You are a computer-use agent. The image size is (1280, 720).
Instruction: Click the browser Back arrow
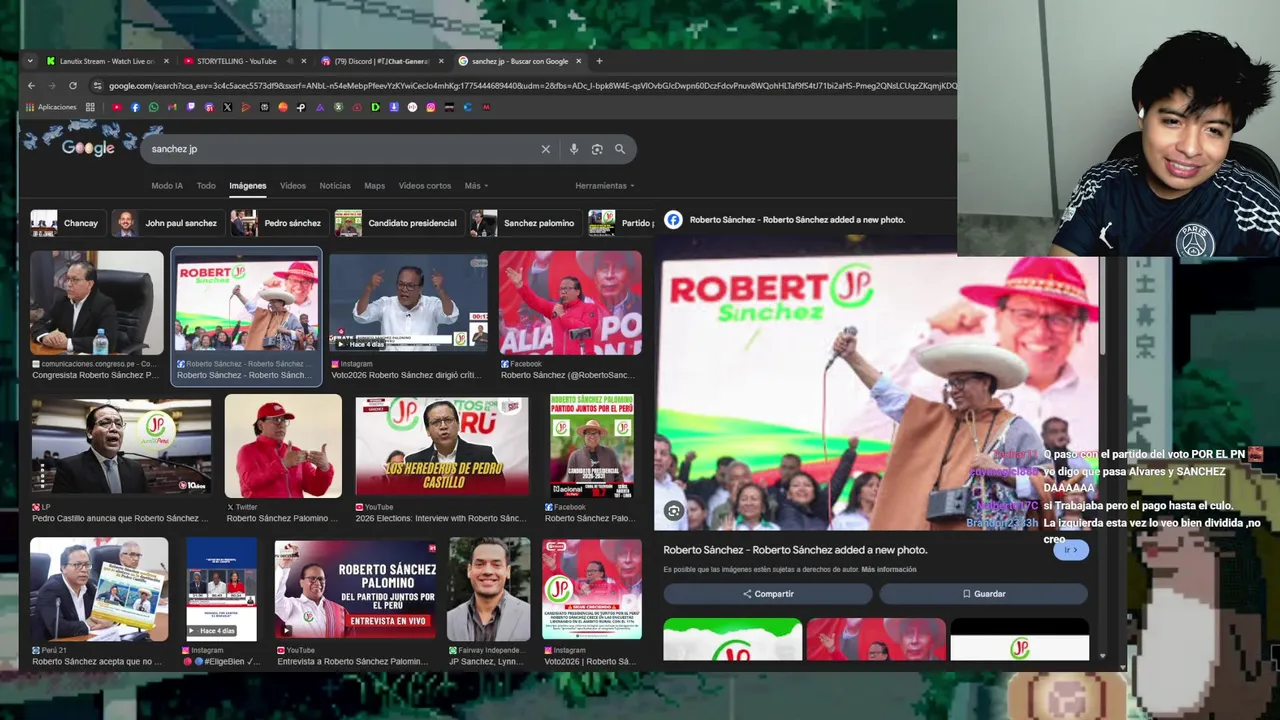[x=32, y=86]
